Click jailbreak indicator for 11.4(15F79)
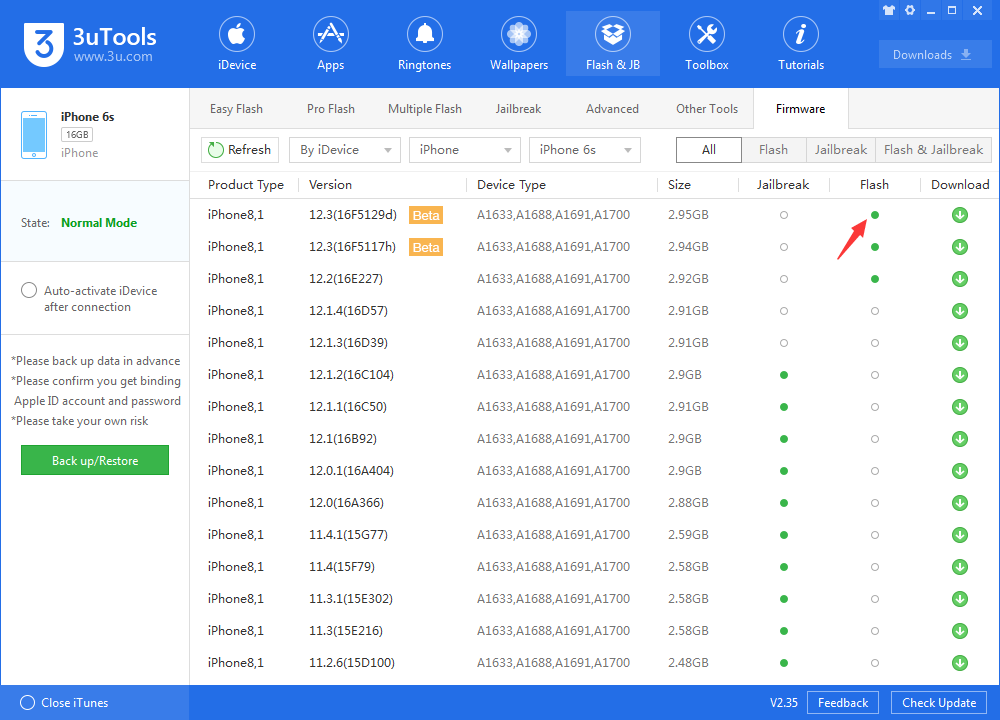The height and width of the screenshot is (720, 1000). pos(784,566)
